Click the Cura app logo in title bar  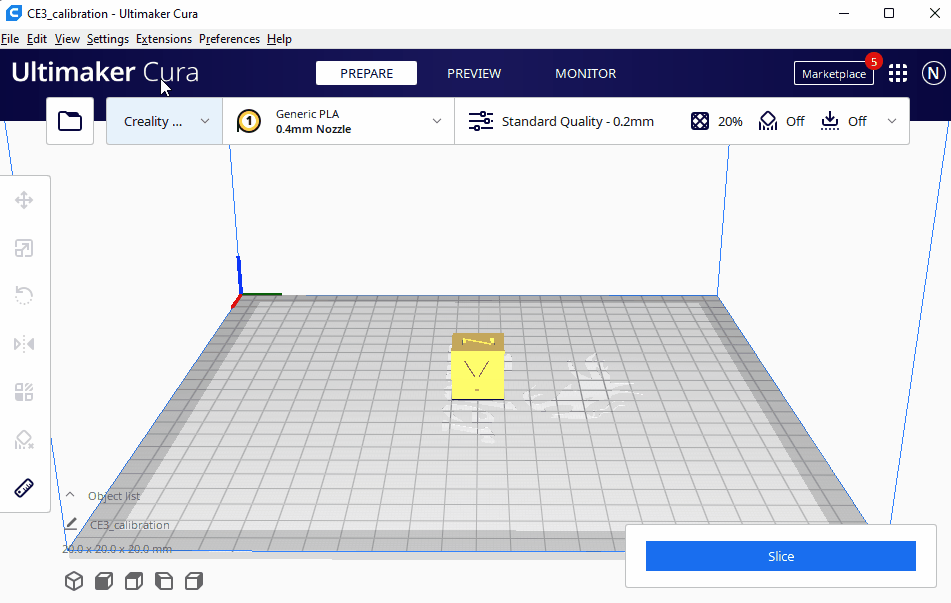point(13,13)
